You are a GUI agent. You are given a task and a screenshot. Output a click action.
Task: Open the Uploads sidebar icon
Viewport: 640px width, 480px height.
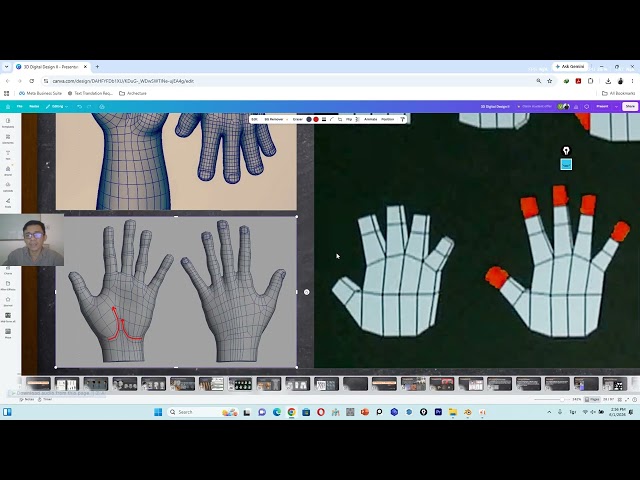click(8, 187)
